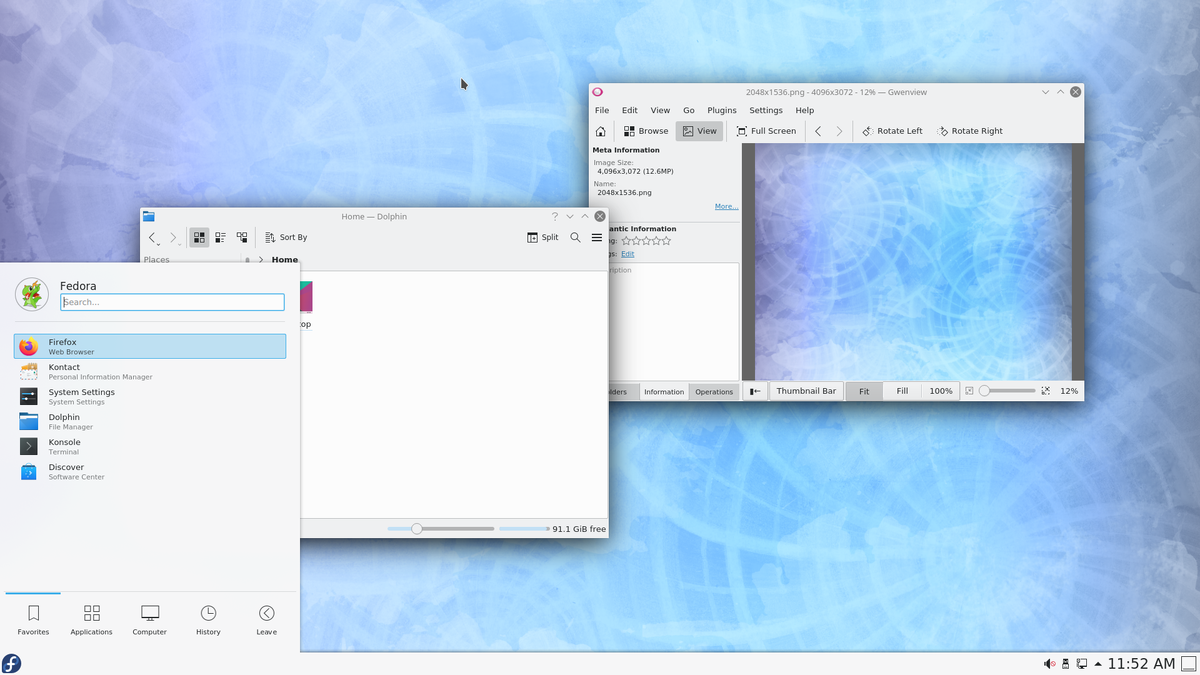Image resolution: width=1200 pixels, height=675 pixels.
Task: Type in the launcher search field
Action: point(172,301)
